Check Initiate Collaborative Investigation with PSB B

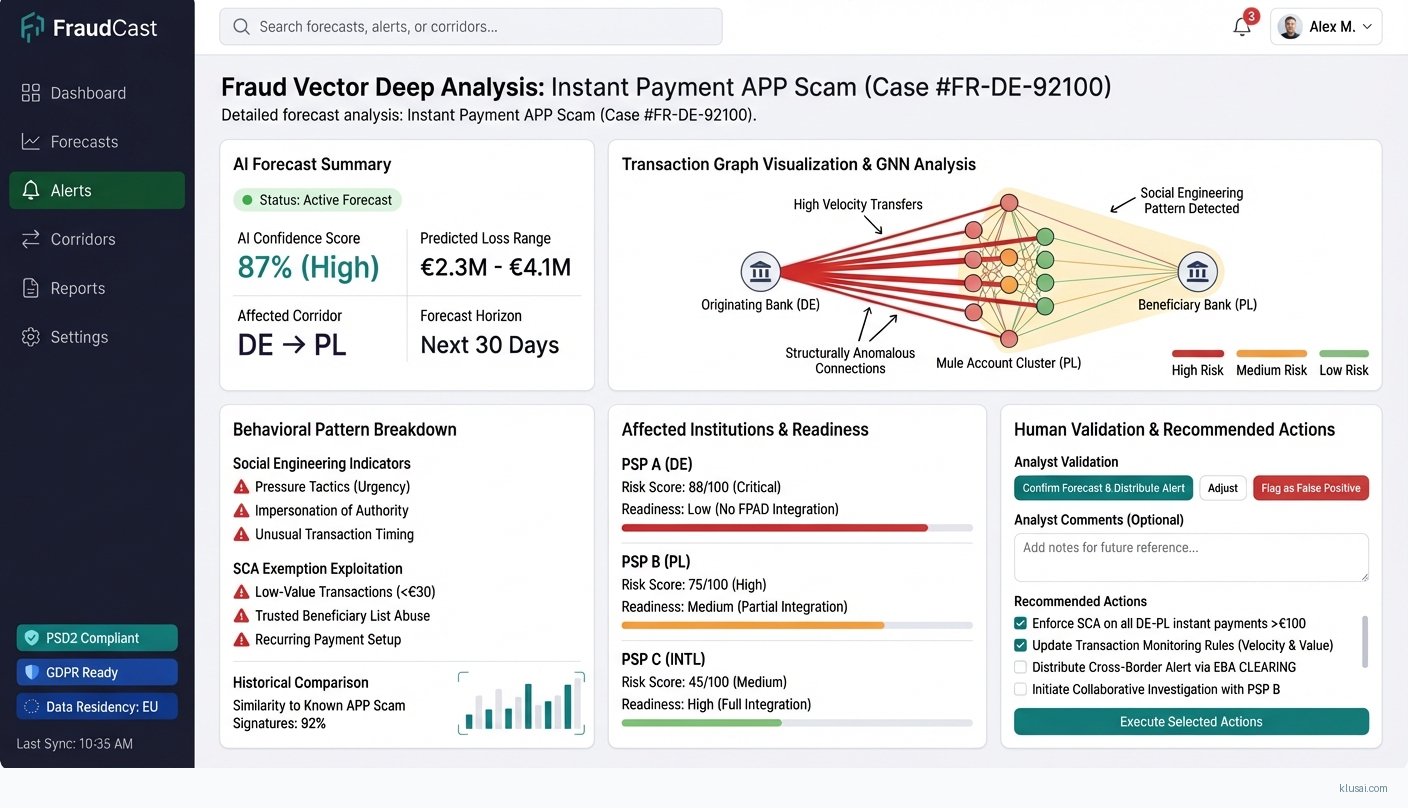[x=1021, y=689]
